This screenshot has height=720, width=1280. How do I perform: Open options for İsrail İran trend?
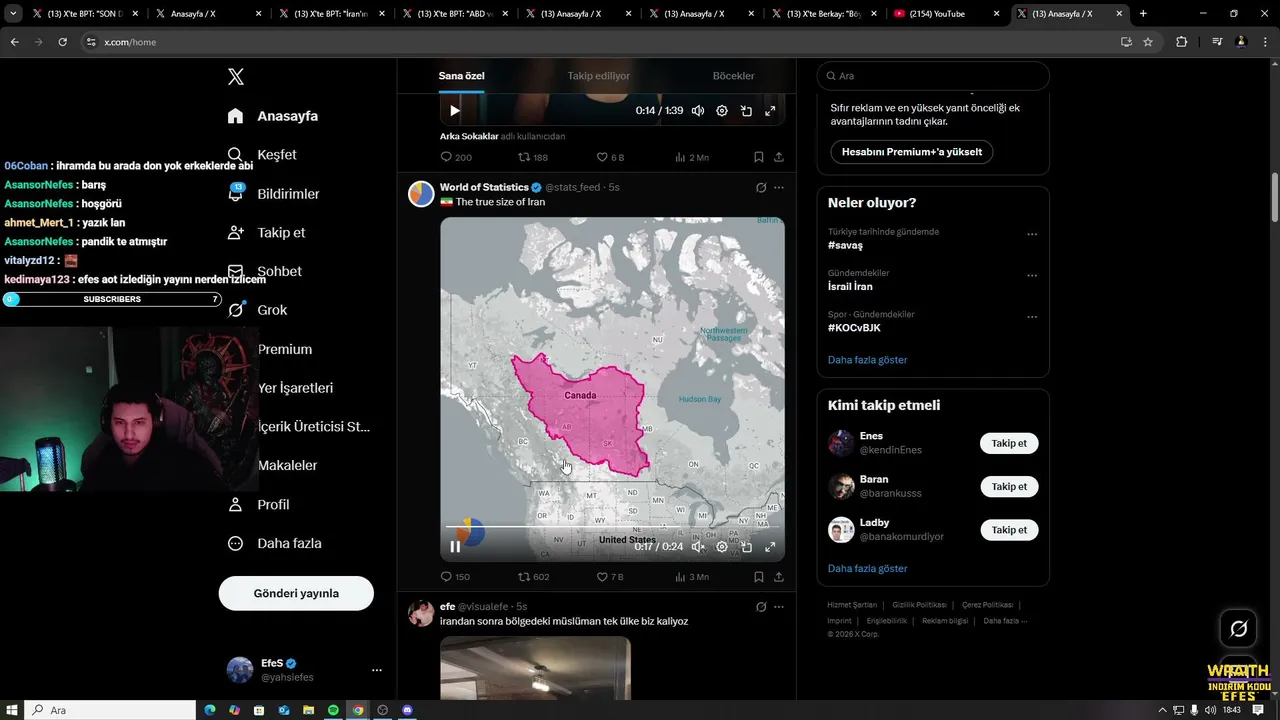[1032, 276]
